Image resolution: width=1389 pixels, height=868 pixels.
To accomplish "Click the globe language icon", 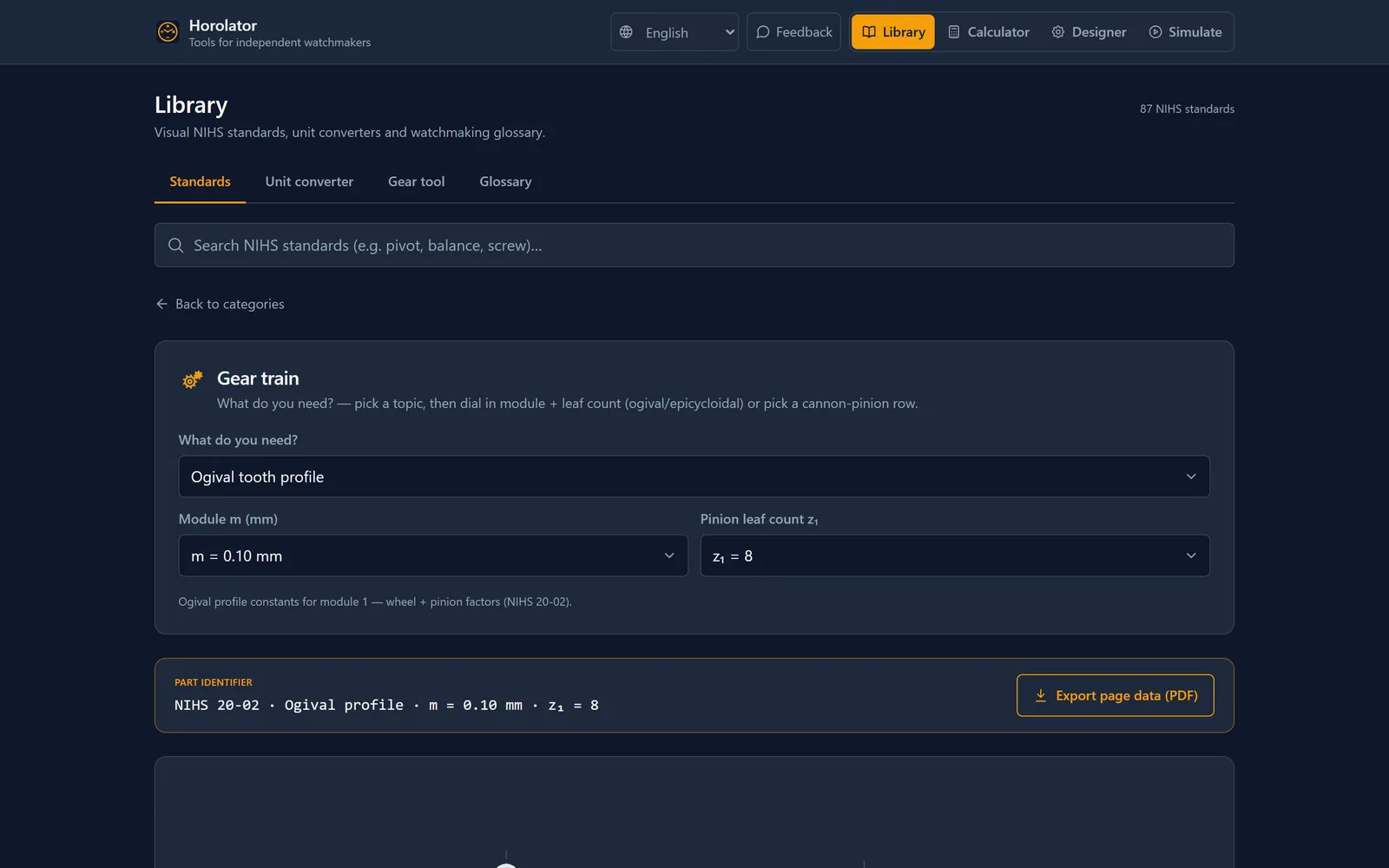I will [x=626, y=32].
